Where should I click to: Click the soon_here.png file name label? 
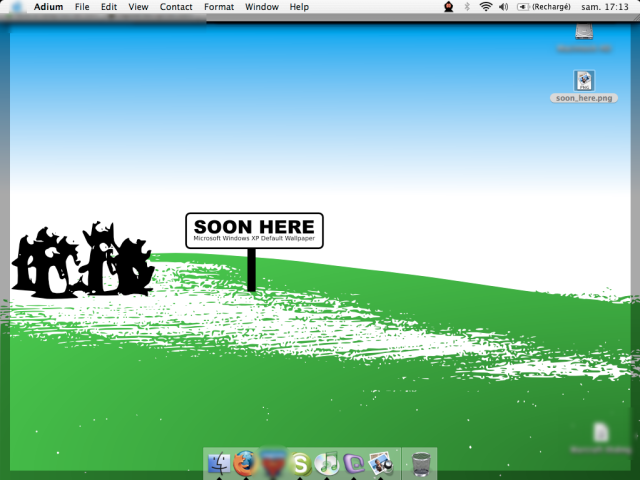coord(584,98)
